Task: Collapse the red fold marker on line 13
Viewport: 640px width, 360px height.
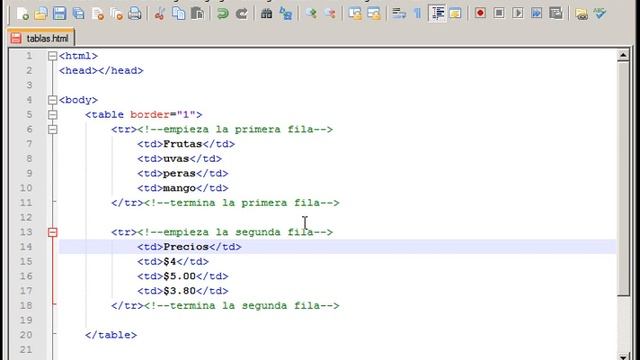Action: tap(53, 232)
